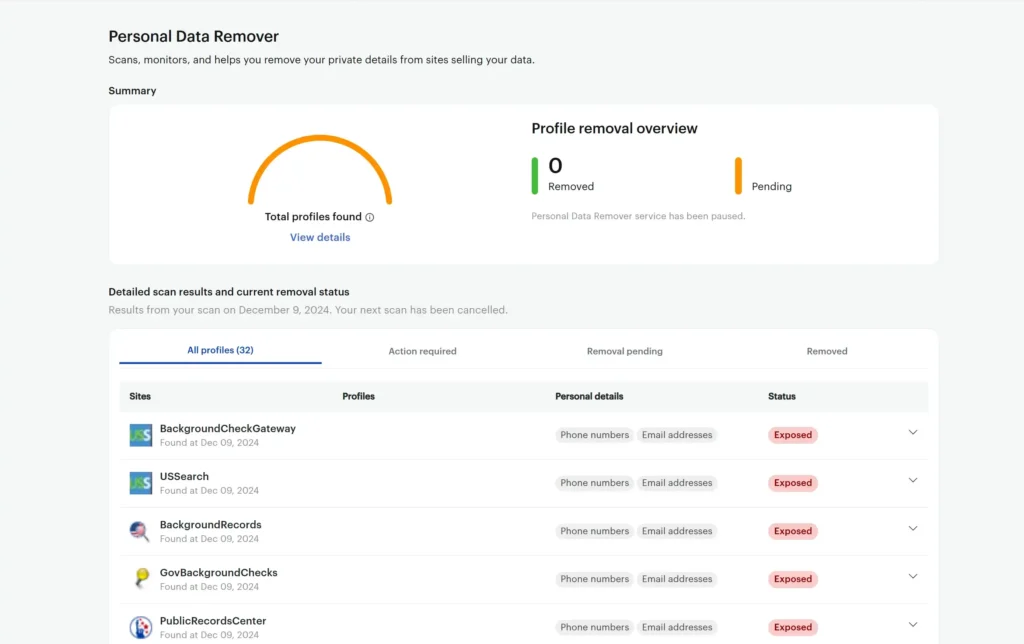This screenshot has width=1024, height=644.
Task: Click Email addresses tag in BackgroundRecords row
Action: click(x=677, y=531)
